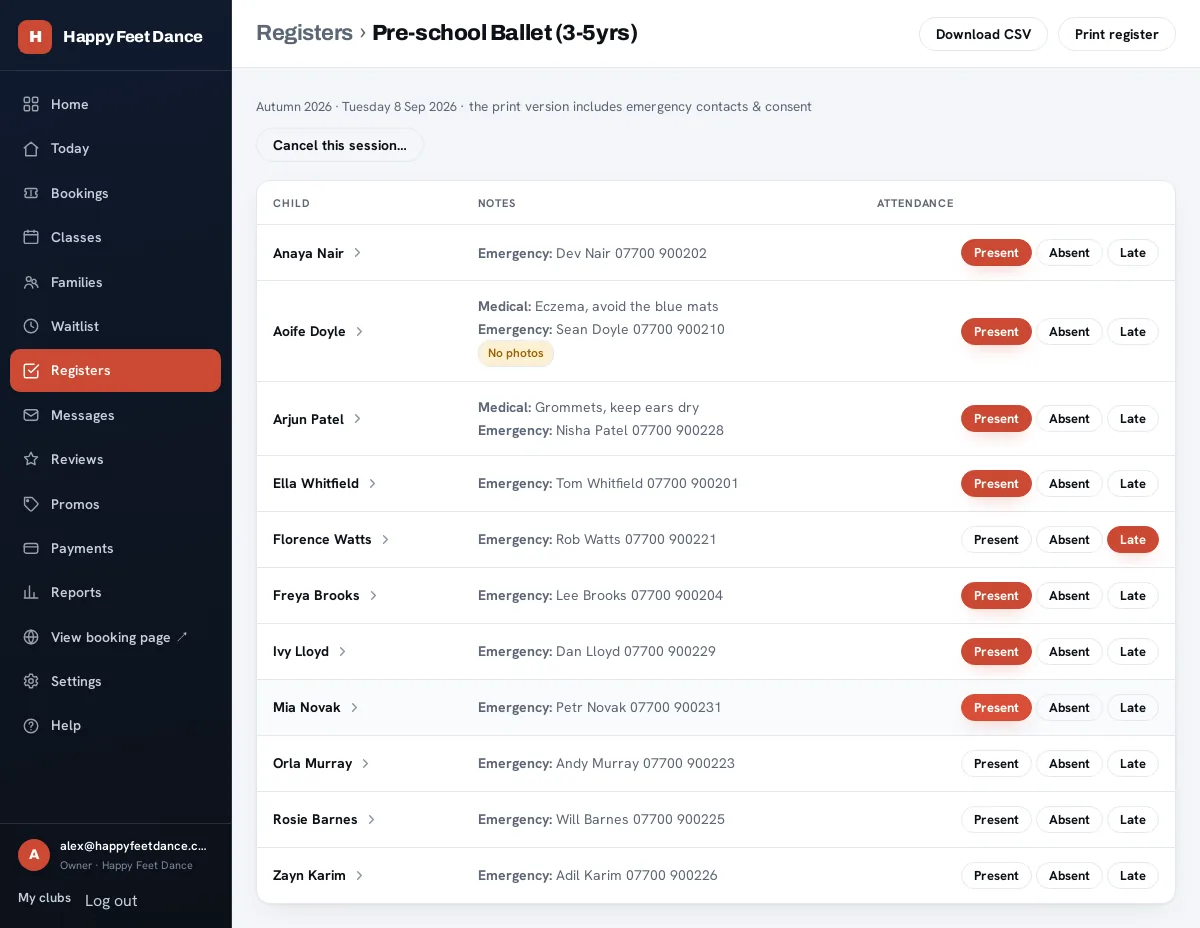The width and height of the screenshot is (1200, 928).
Task: Click the Settings gear icon in sidebar
Action: pyautogui.click(x=31, y=681)
